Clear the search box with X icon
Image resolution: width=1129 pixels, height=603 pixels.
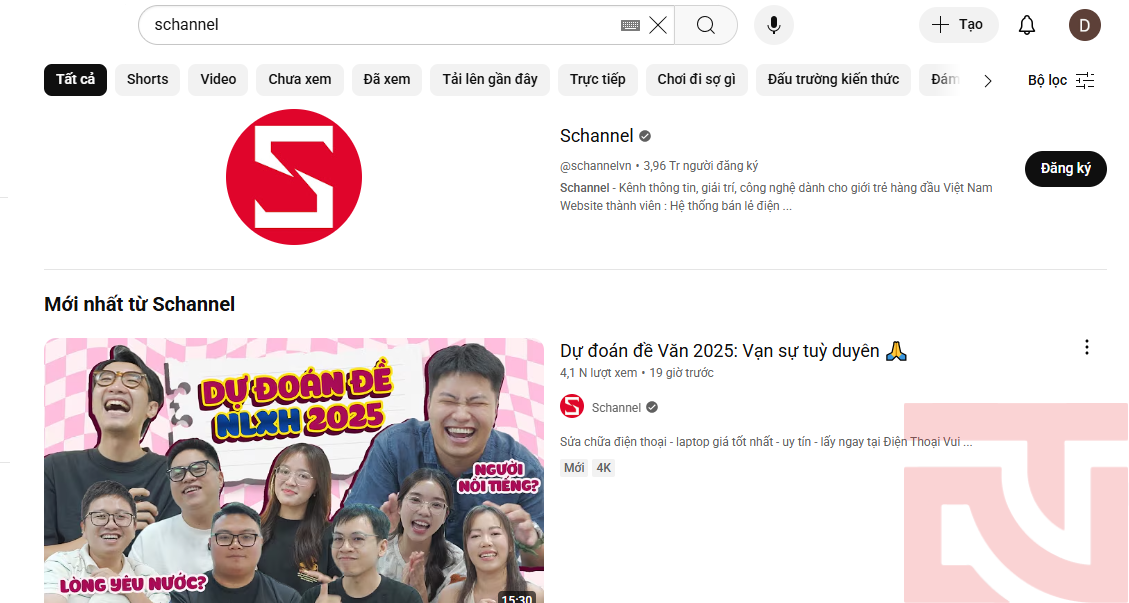[657, 25]
